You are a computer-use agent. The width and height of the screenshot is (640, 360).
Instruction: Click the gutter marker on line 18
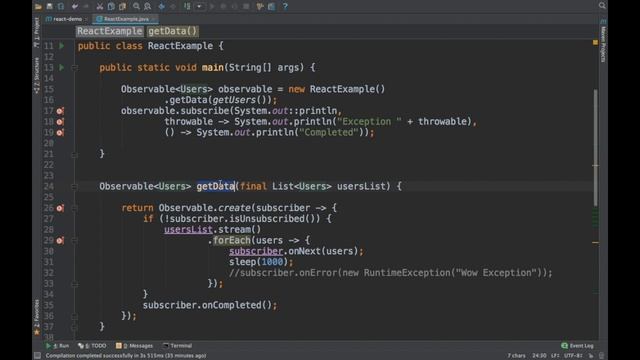coord(60,121)
